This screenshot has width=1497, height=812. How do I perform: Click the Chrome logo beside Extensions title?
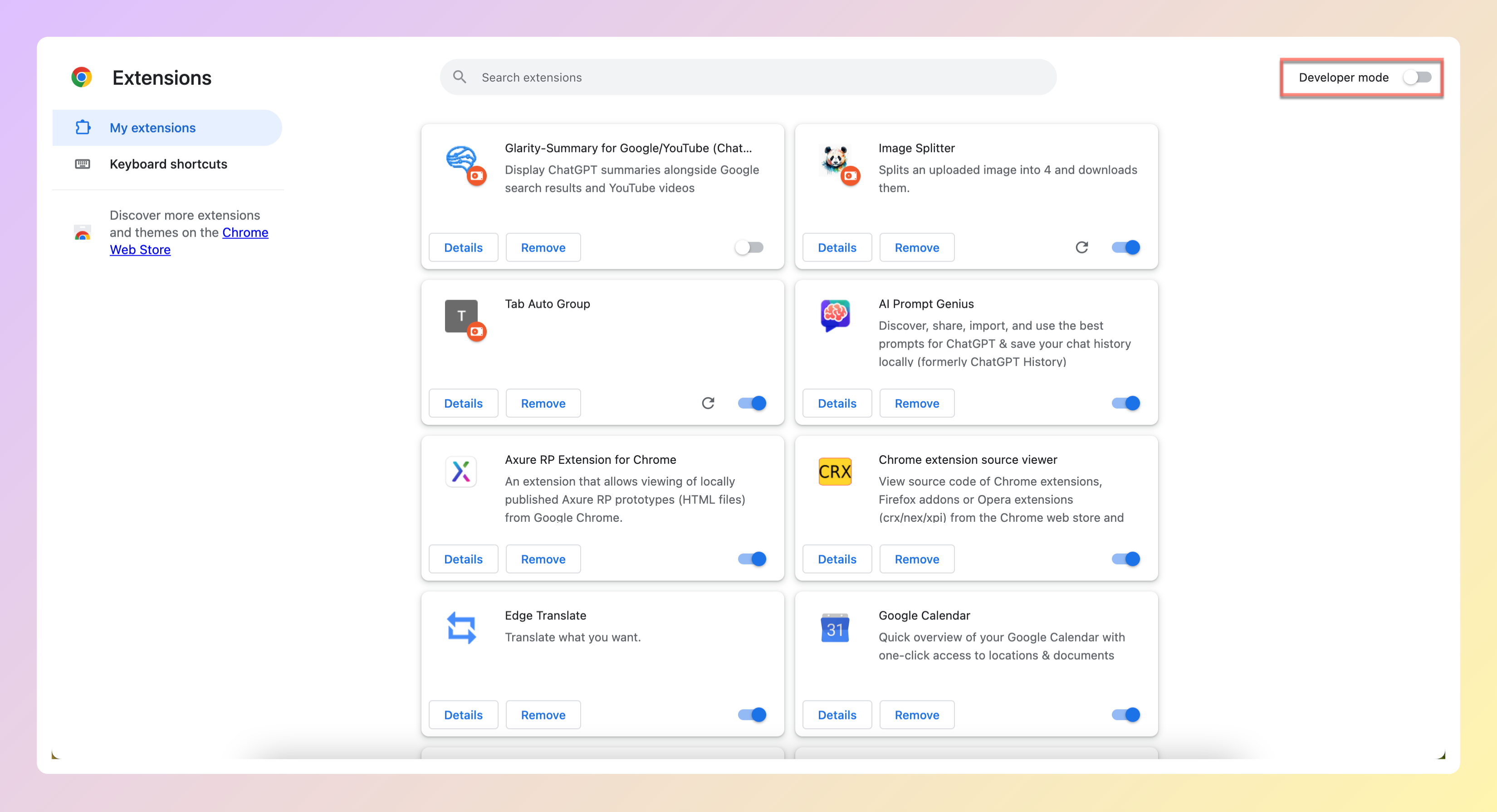pyautogui.click(x=81, y=77)
